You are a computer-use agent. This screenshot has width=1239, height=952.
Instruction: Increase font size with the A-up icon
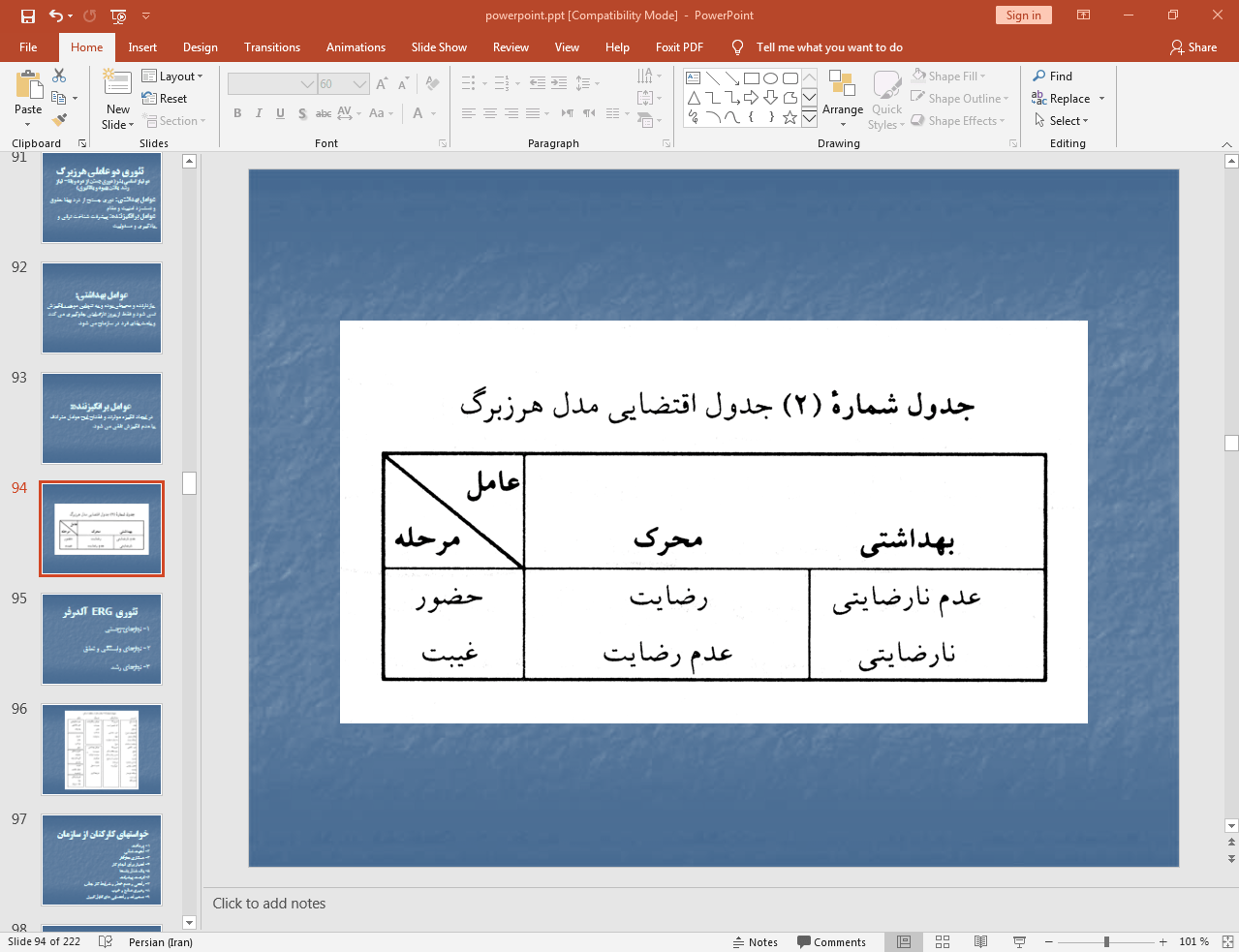click(x=382, y=84)
